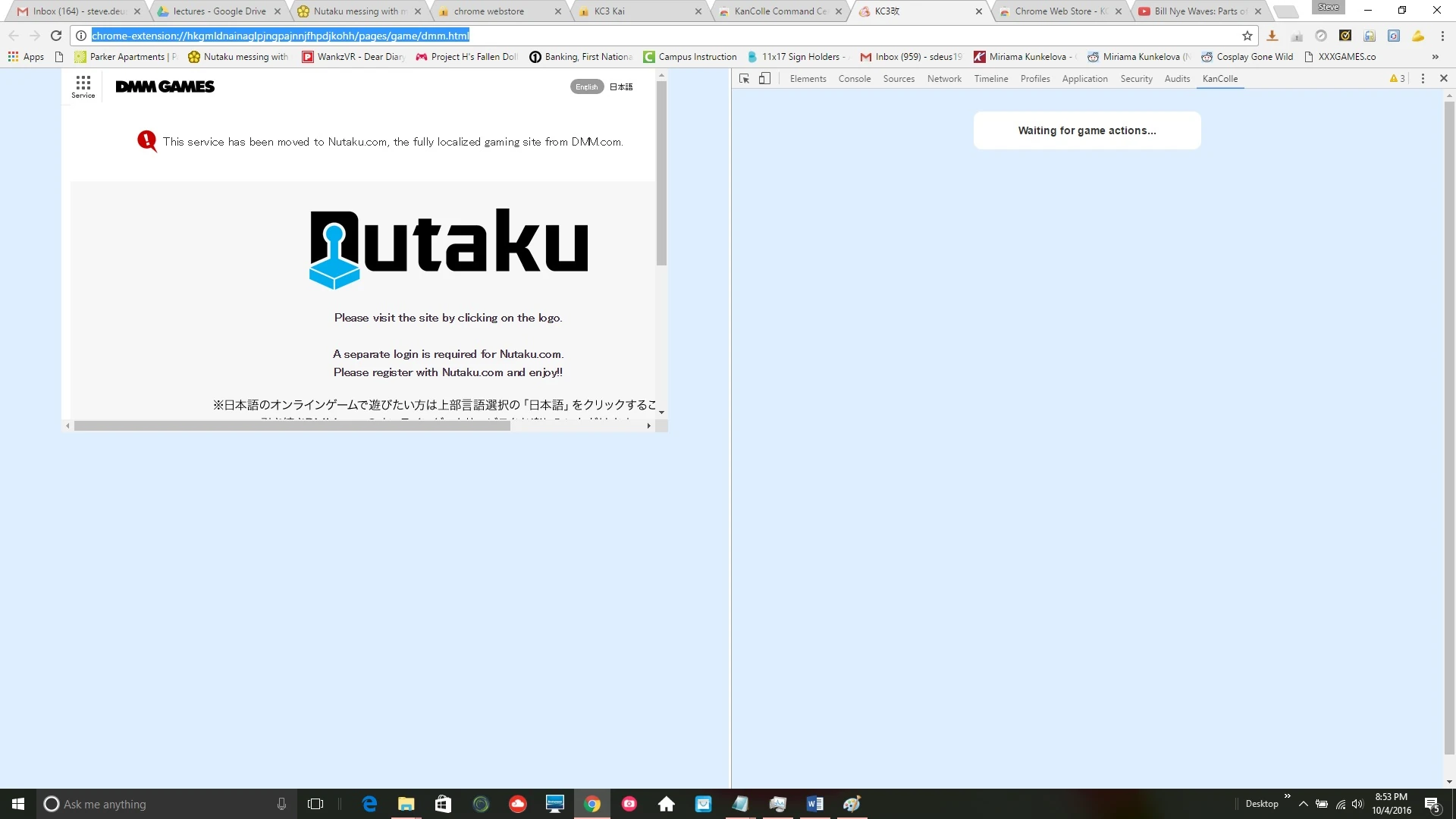Click the game frame horizontal scrollbar
This screenshot has width=1456, height=819.
point(292,426)
